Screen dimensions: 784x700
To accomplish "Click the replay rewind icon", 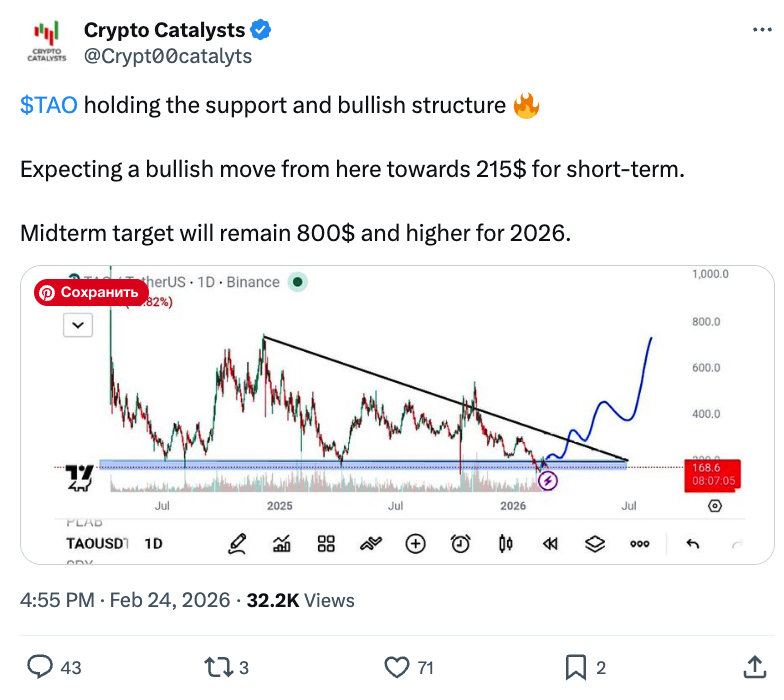I will (549, 544).
